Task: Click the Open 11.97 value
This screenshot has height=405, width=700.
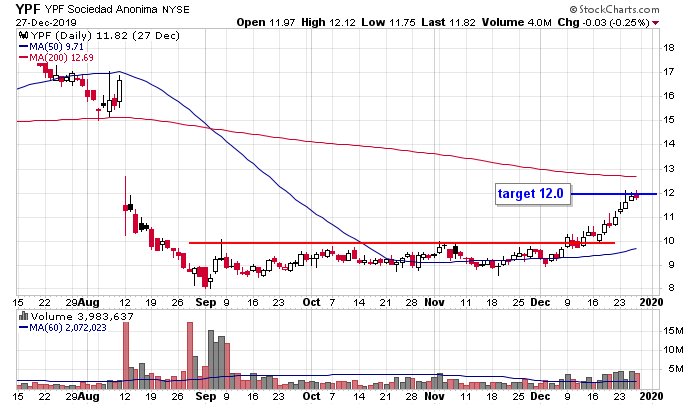Action: coord(266,22)
